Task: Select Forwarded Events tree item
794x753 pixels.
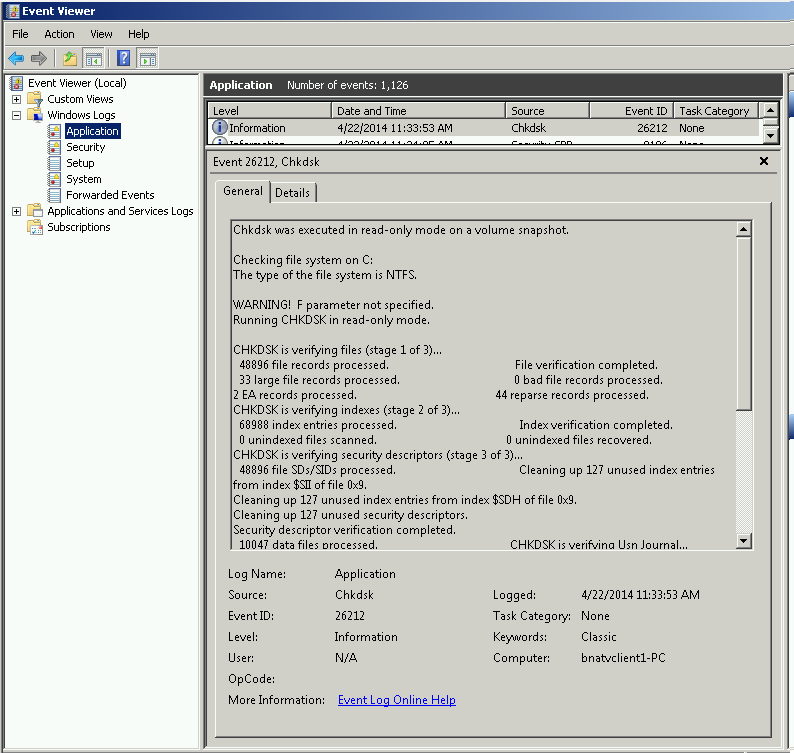Action: [x=110, y=195]
